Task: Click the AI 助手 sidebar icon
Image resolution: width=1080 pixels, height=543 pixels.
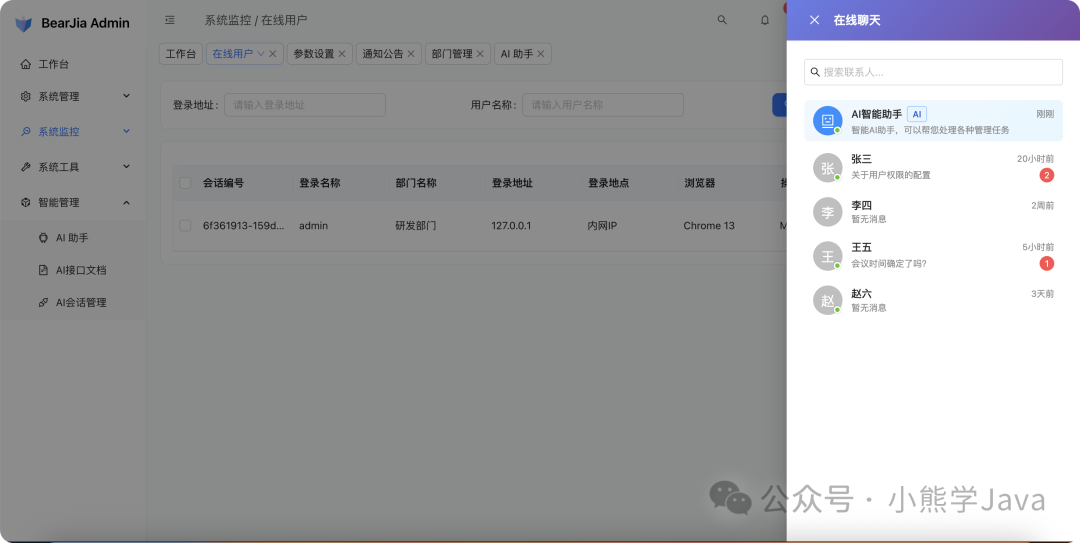Action: coord(43,238)
